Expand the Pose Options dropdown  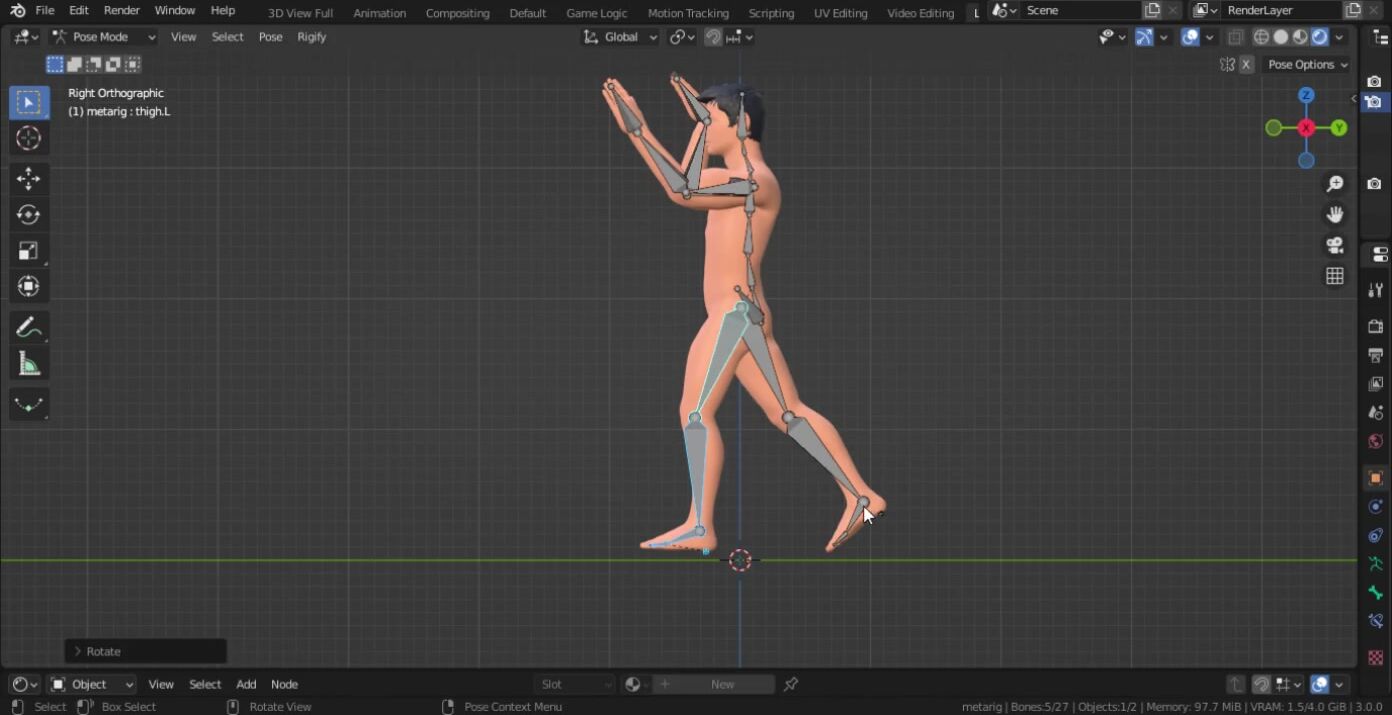[1308, 65]
